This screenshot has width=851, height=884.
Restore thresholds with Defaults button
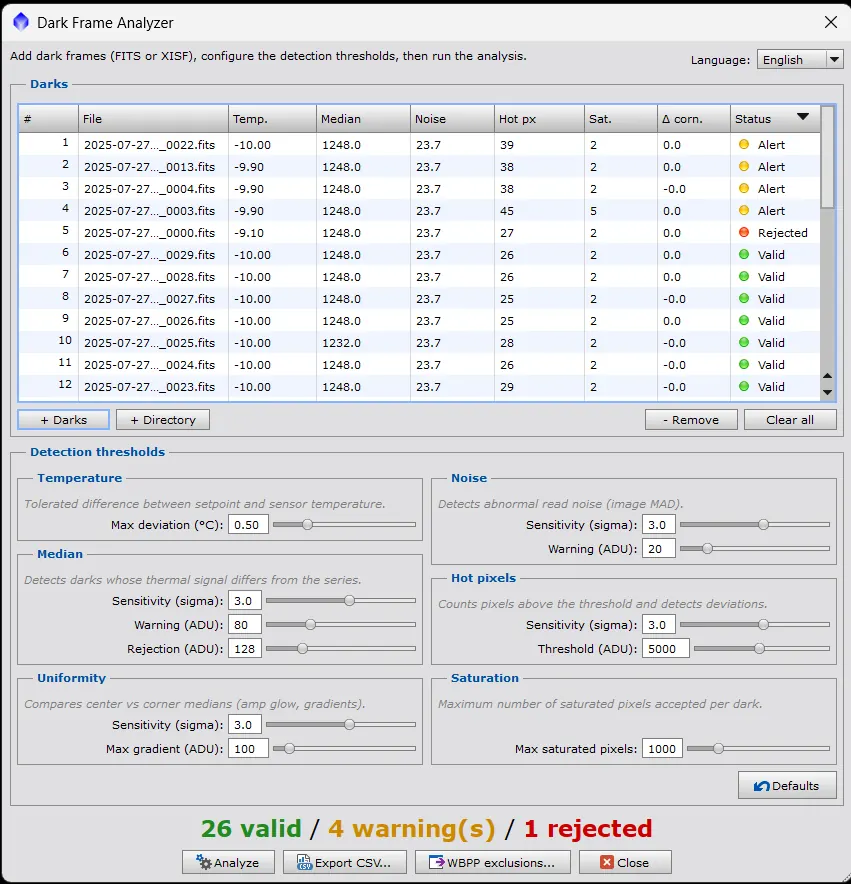pyautogui.click(x=787, y=785)
